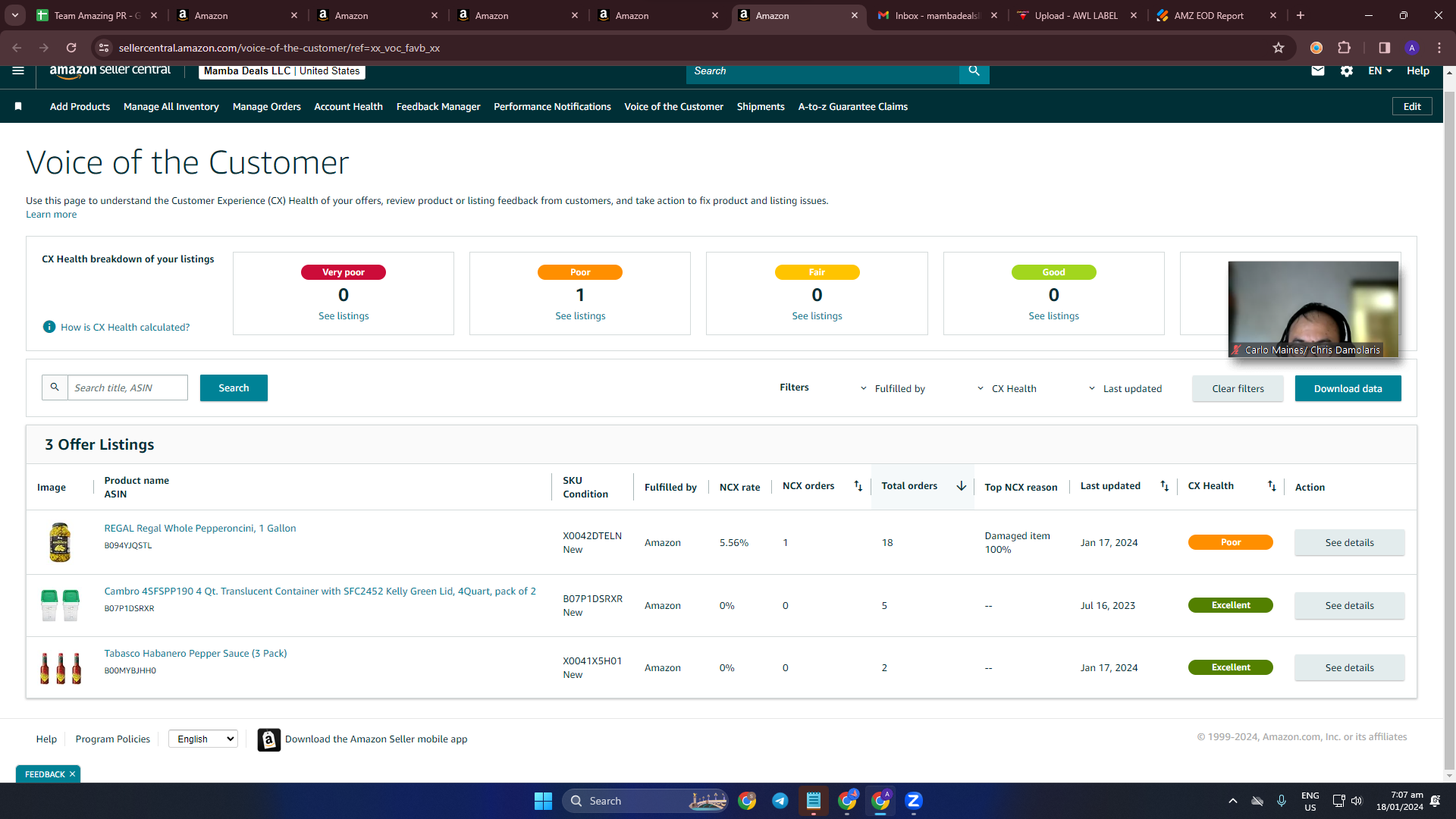This screenshot has height=819, width=1456.
Task: Open Program Policies link
Action: (x=113, y=739)
